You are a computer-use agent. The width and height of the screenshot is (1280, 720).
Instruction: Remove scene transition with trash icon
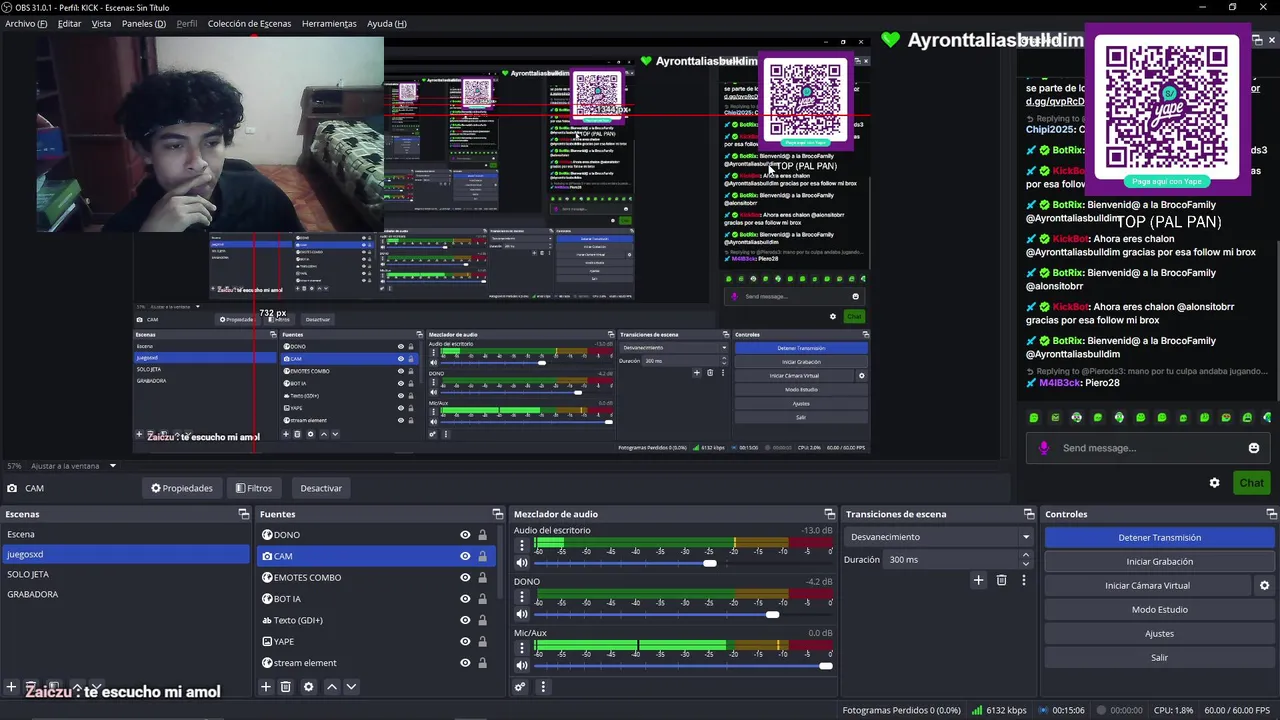coord(1001,580)
